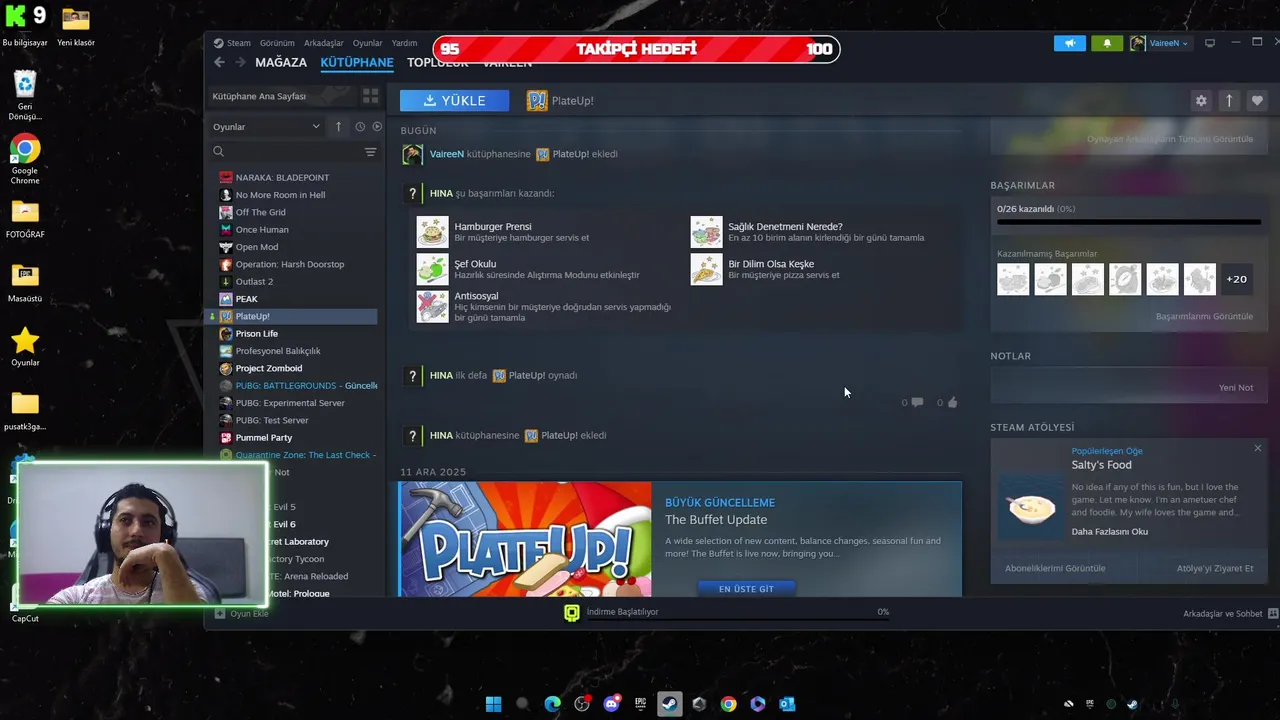Open Salty's Food workshop thumbnail
The image size is (1280, 720).
(x=1032, y=508)
